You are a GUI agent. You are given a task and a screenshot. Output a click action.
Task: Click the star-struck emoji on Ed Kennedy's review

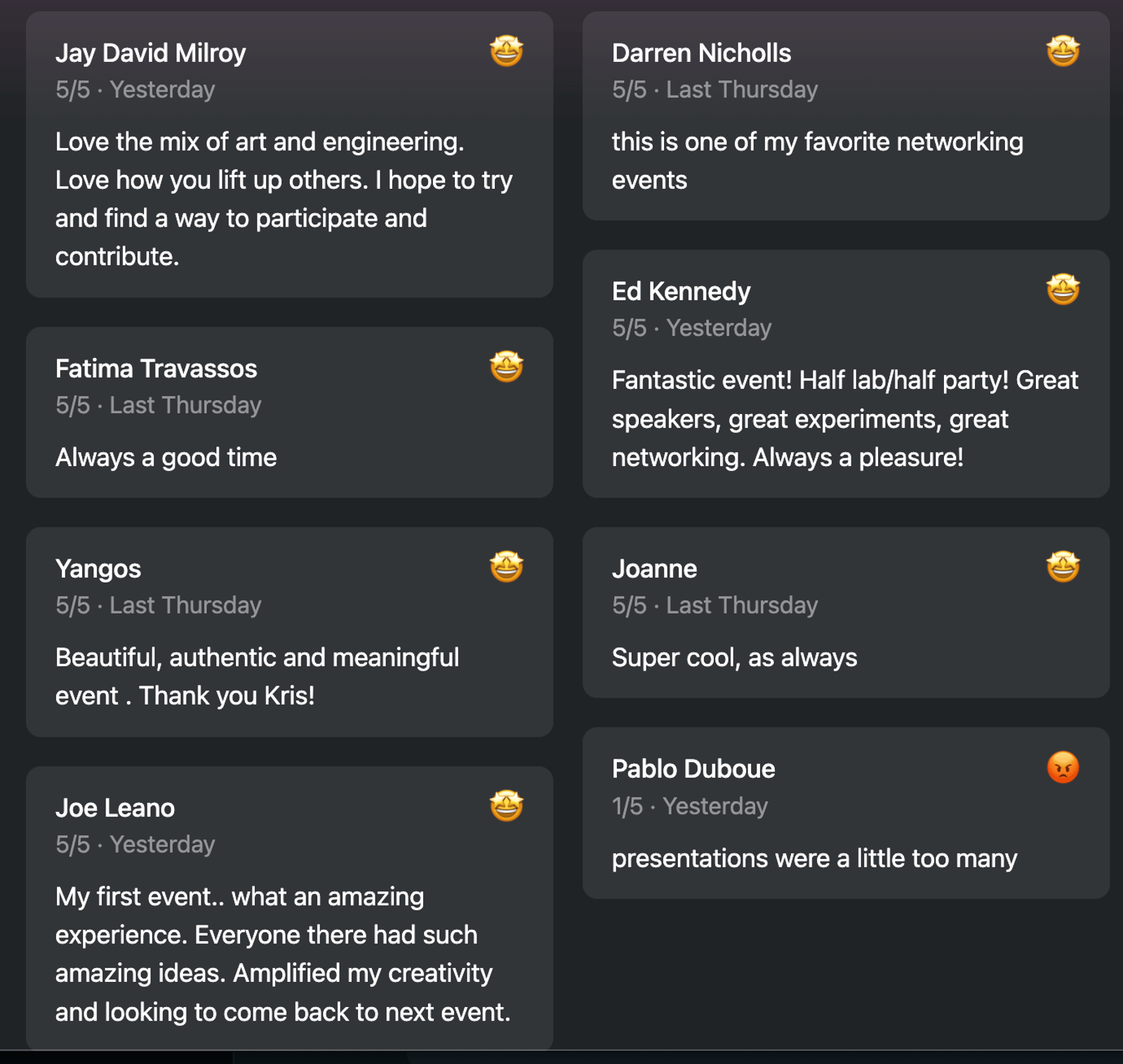(x=1063, y=290)
